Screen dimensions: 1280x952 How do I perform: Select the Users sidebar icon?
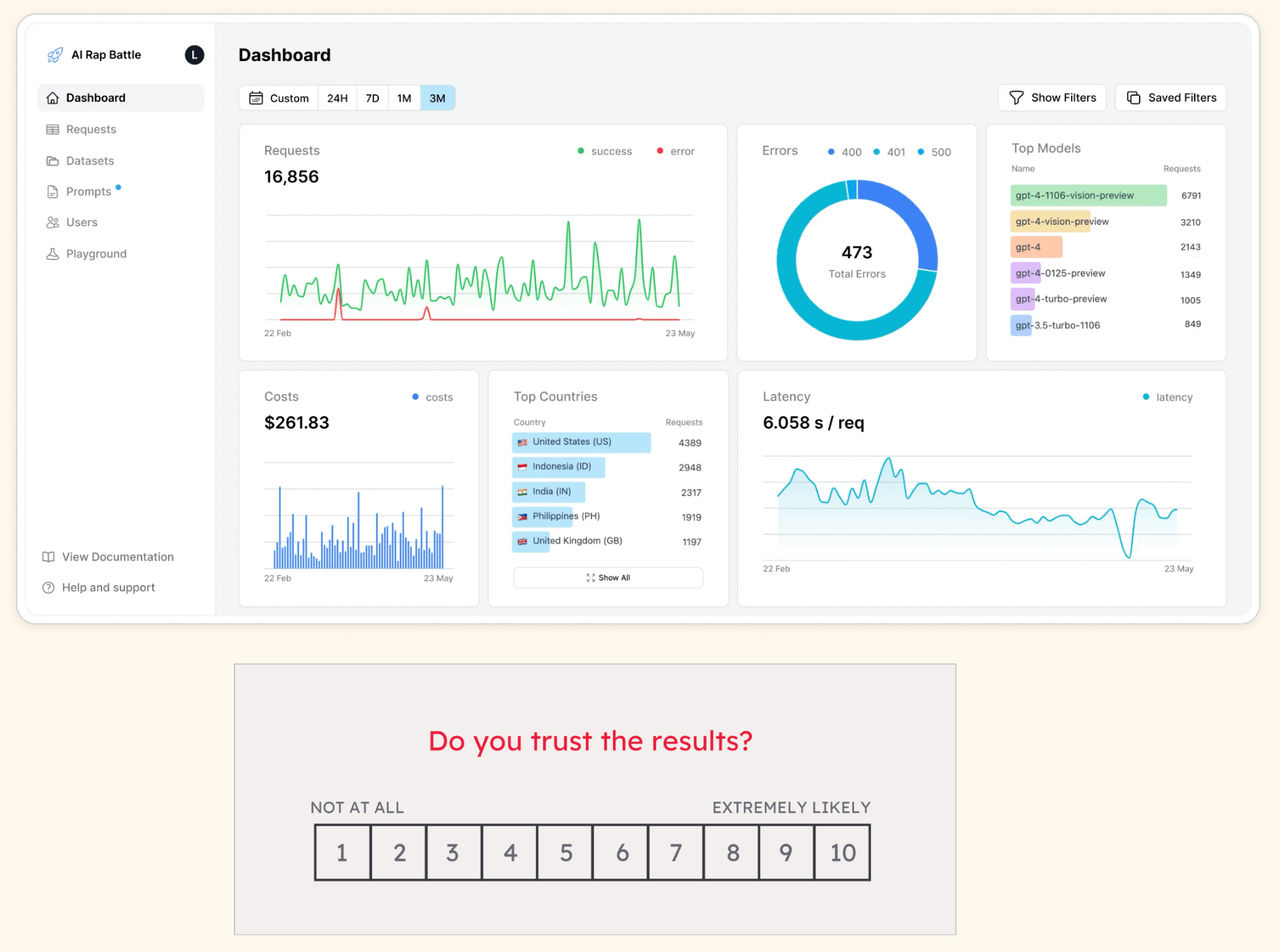(52, 222)
